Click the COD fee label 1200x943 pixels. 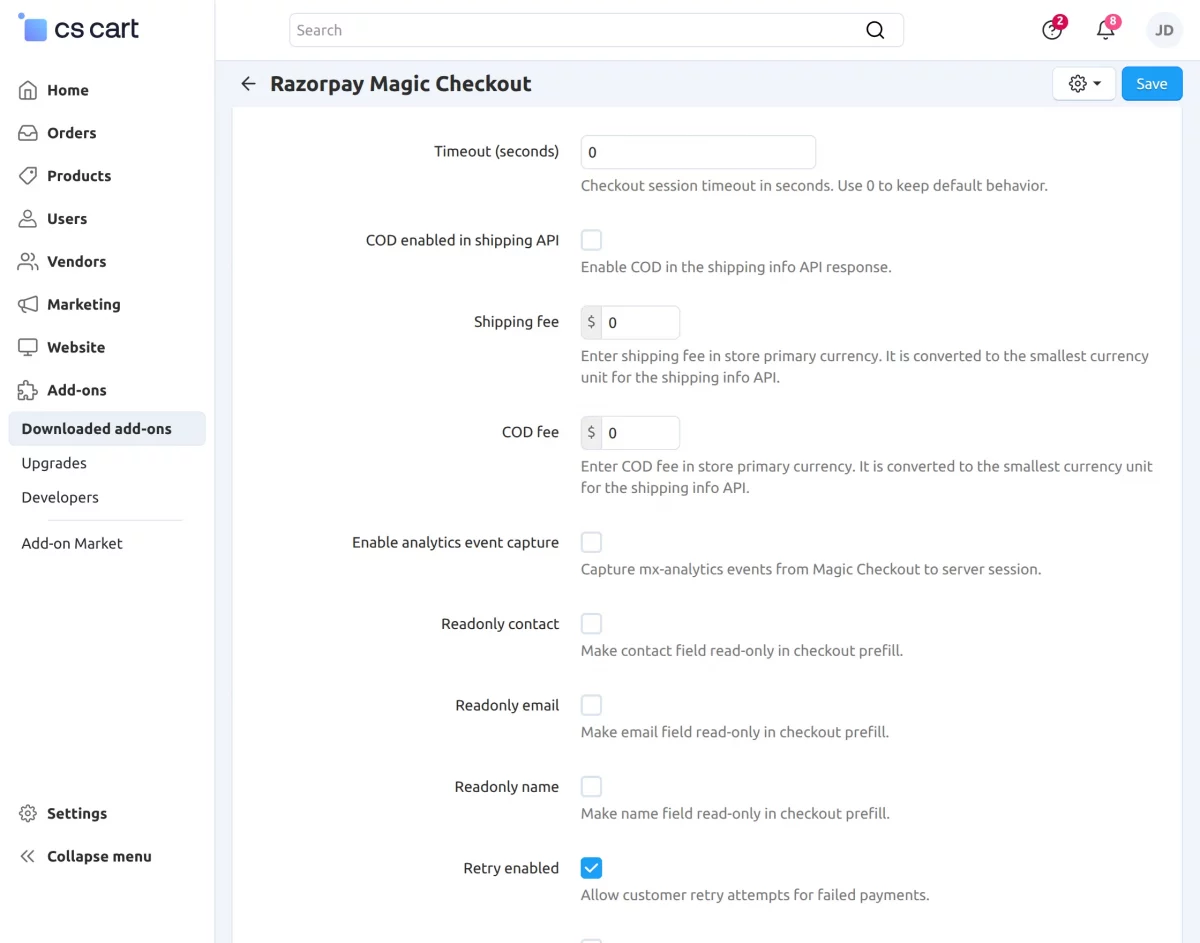point(530,432)
